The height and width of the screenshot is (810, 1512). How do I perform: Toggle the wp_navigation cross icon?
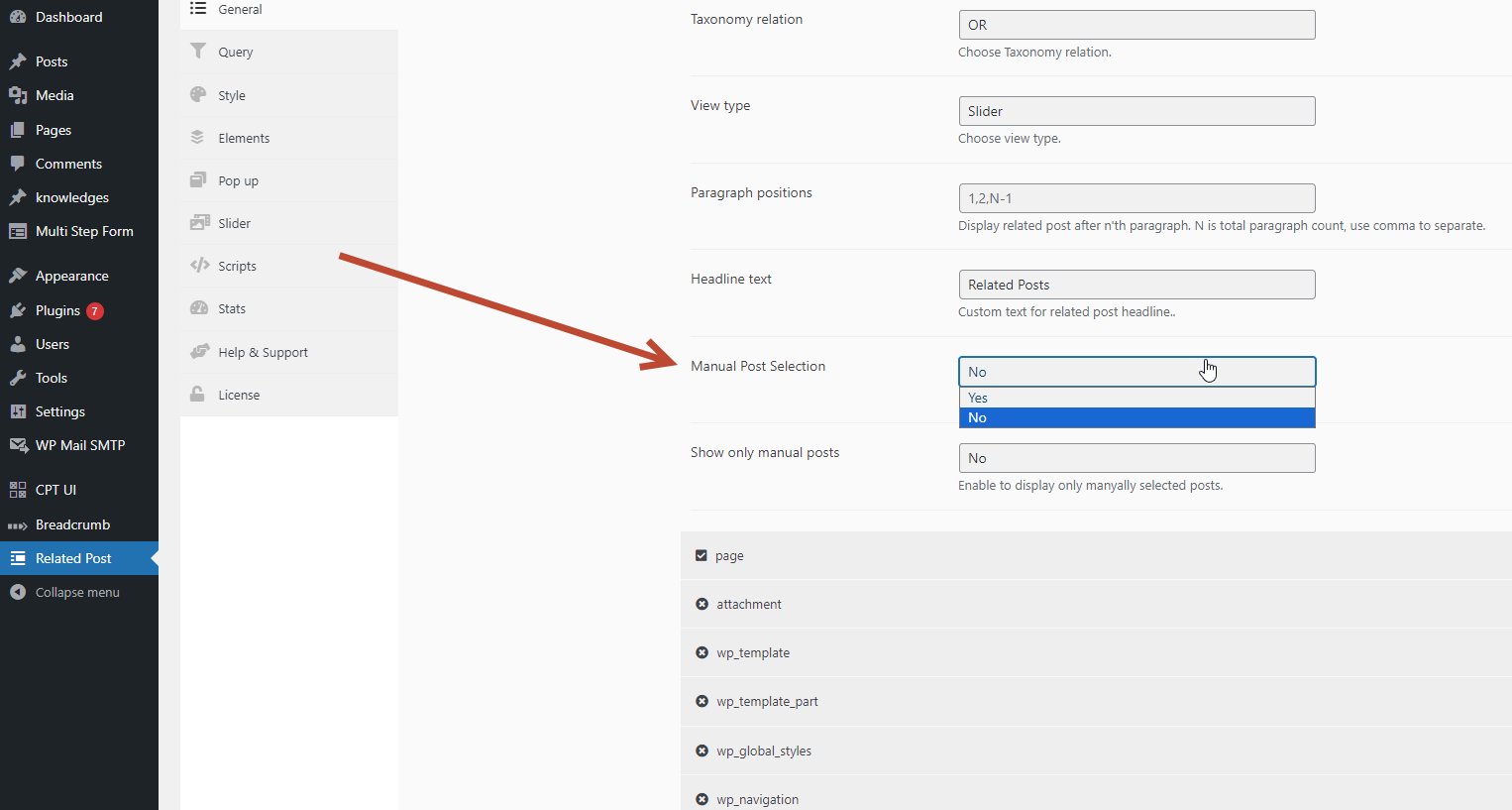click(x=702, y=799)
